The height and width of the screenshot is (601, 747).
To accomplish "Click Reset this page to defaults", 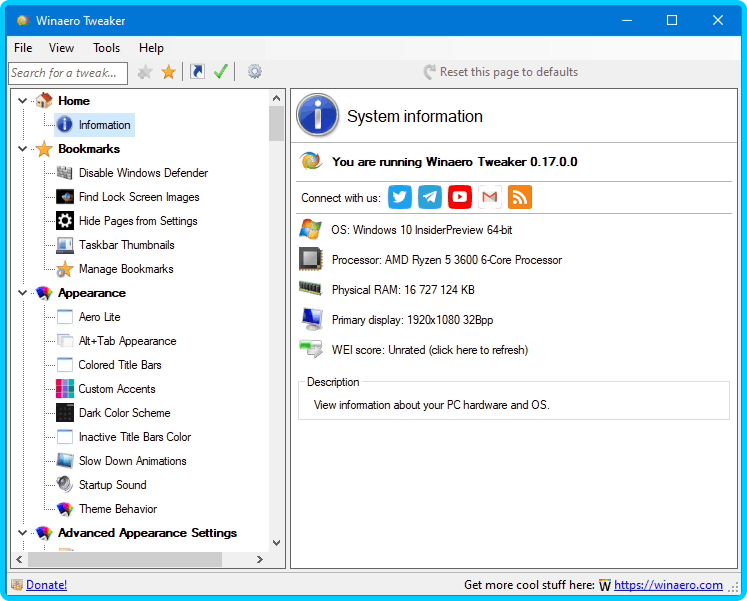I will click(508, 72).
